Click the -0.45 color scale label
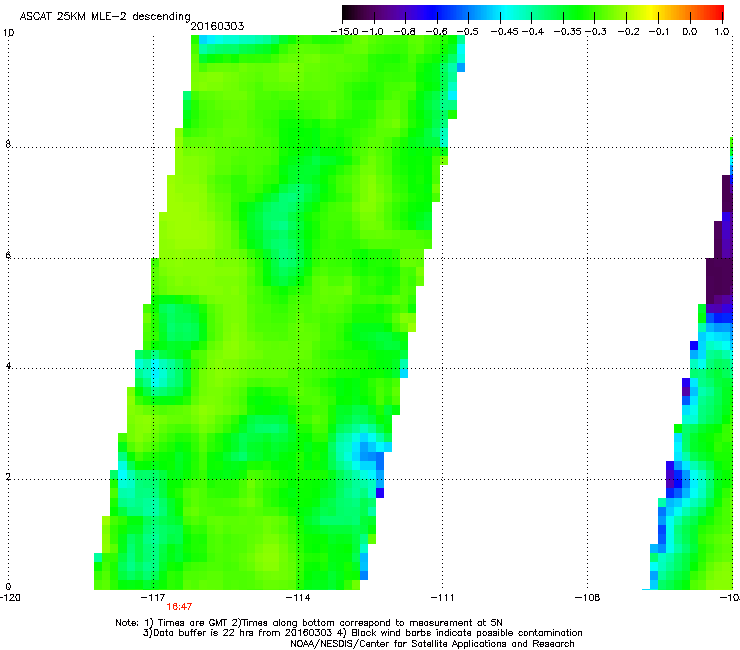Viewport: 740px width, 650px height. 505,32
